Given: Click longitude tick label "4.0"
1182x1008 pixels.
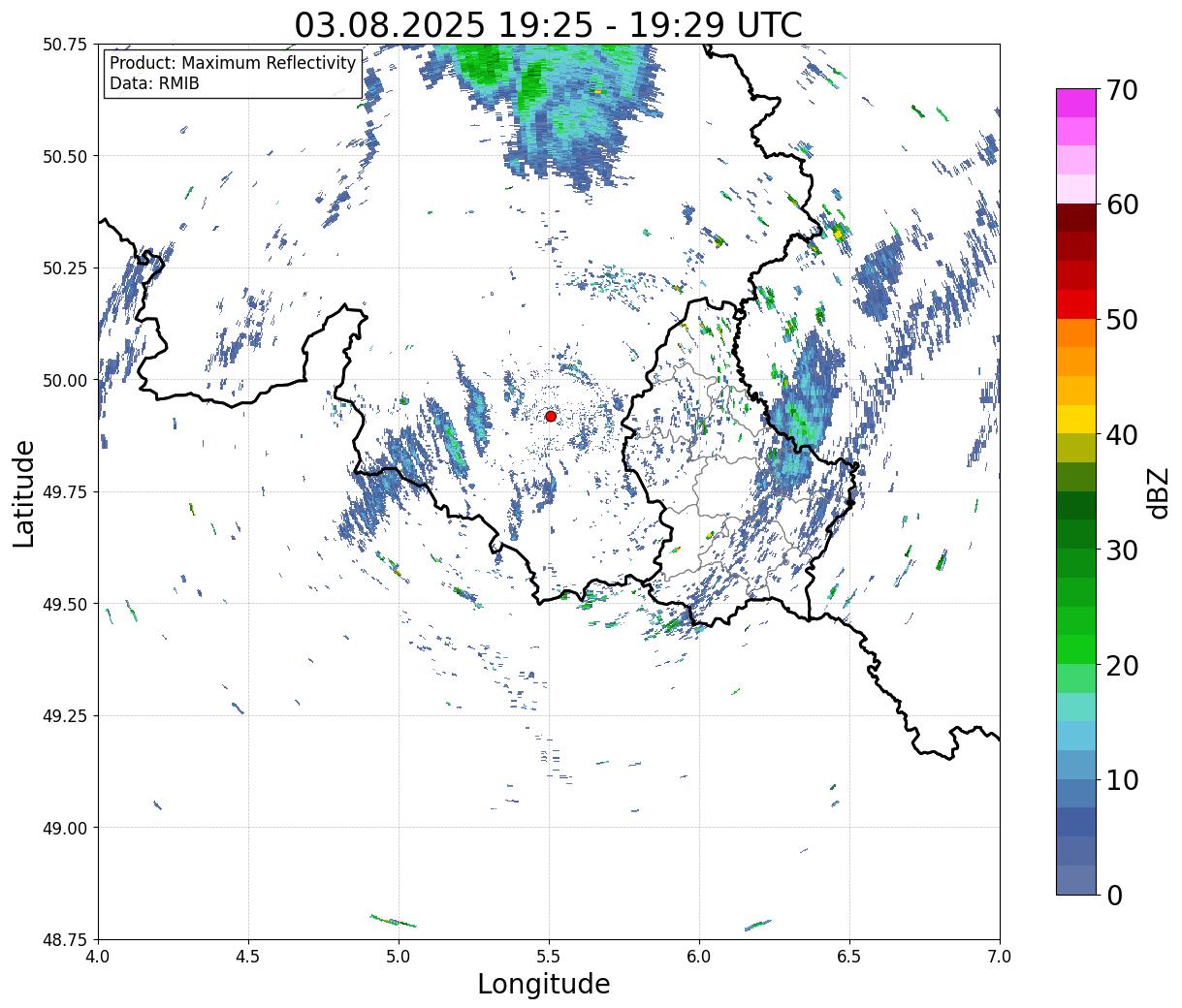Looking at the screenshot, I should pyautogui.click(x=98, y=957).
